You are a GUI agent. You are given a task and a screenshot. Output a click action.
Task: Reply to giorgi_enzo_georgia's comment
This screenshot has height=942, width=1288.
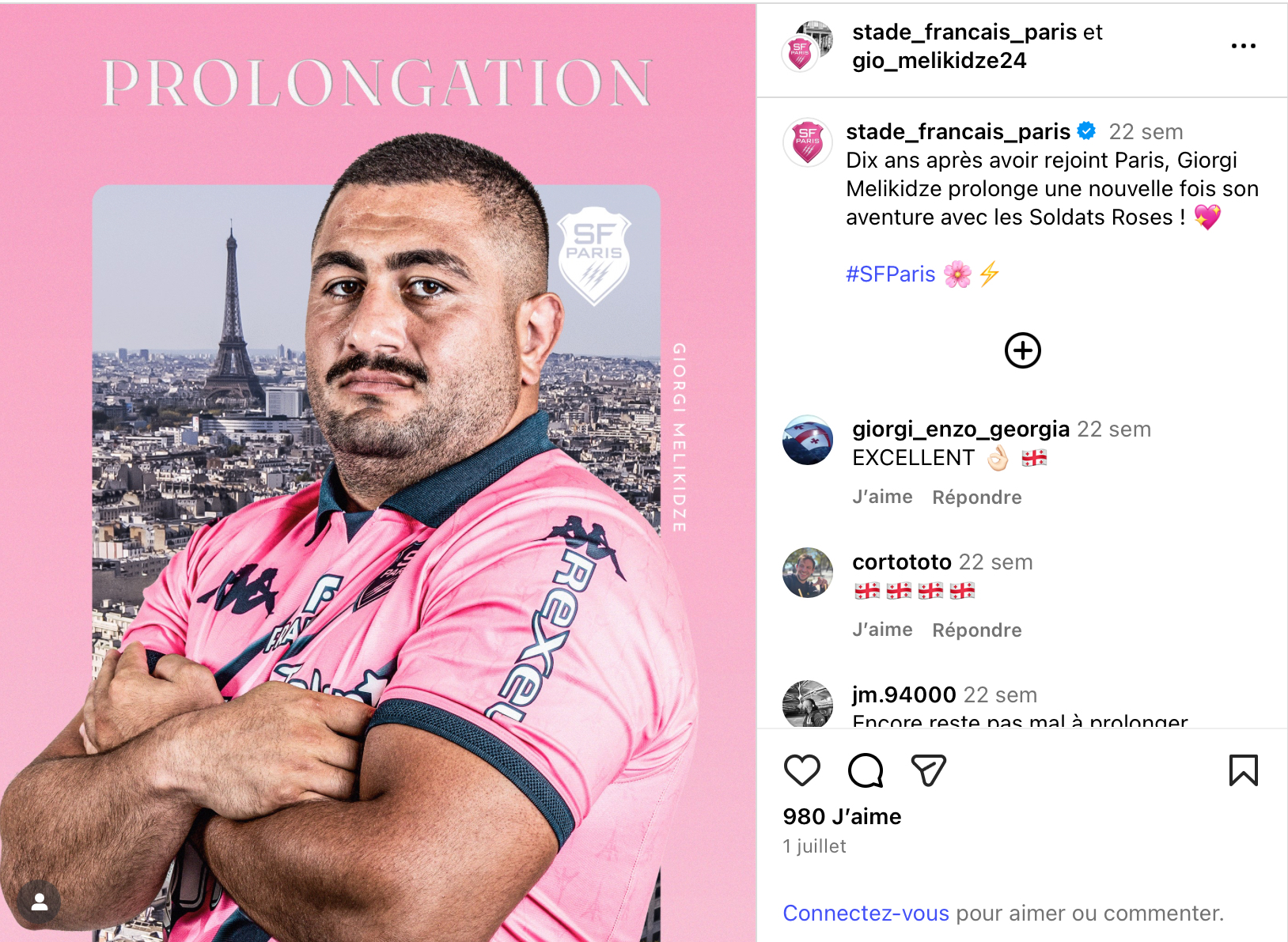[x=977, y=497]
